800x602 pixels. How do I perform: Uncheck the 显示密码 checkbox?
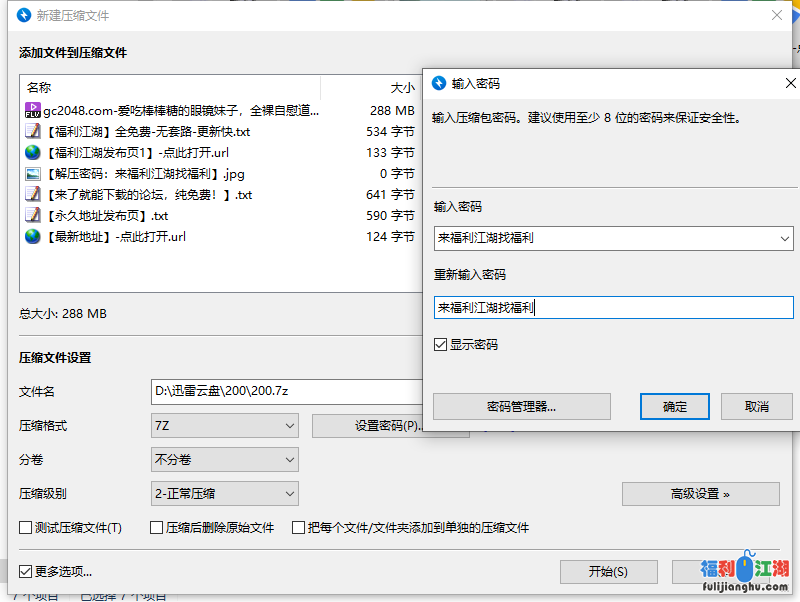click(441, 344)
